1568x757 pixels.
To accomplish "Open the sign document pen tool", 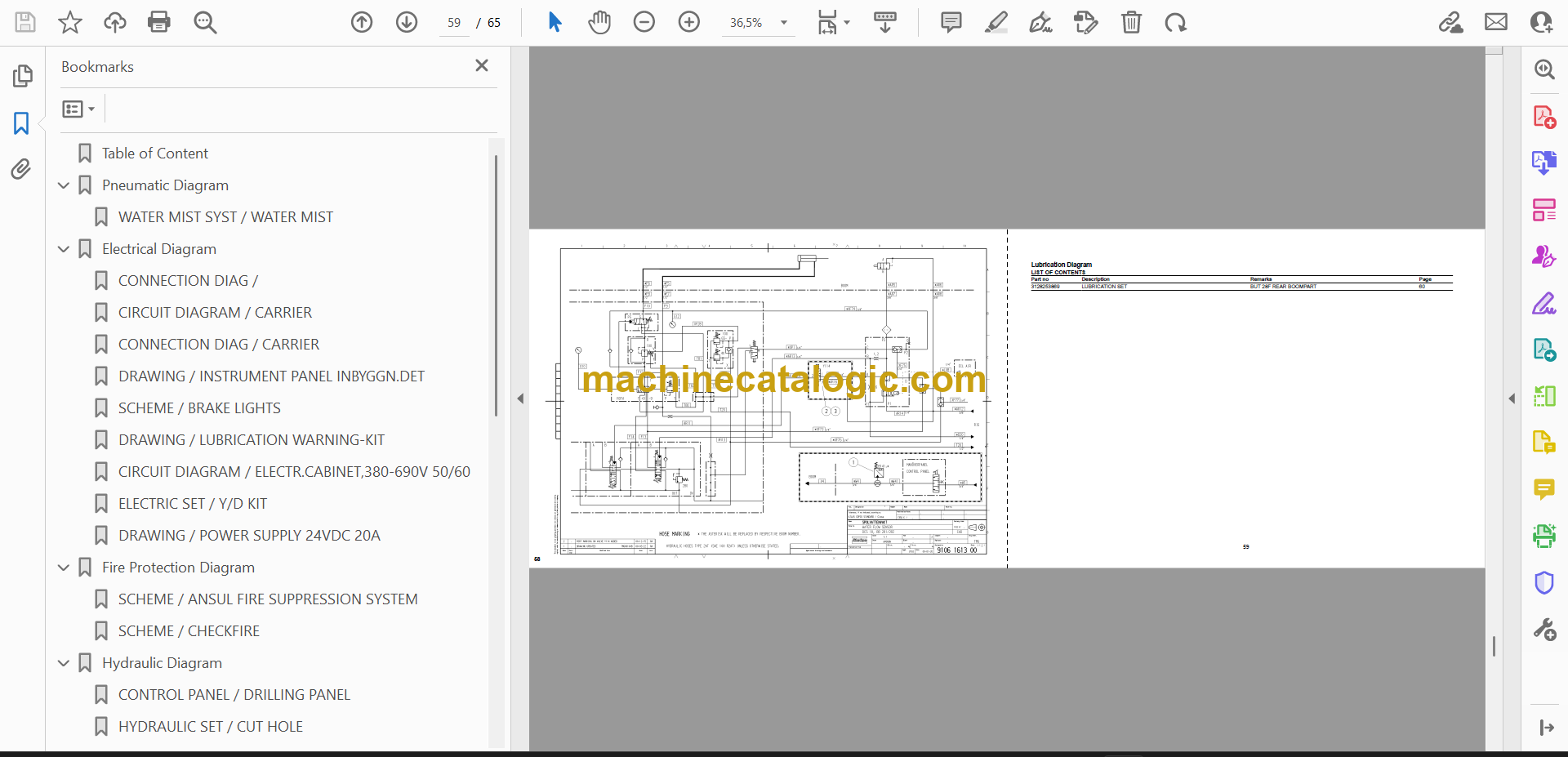I will [x=1040, y=22].
